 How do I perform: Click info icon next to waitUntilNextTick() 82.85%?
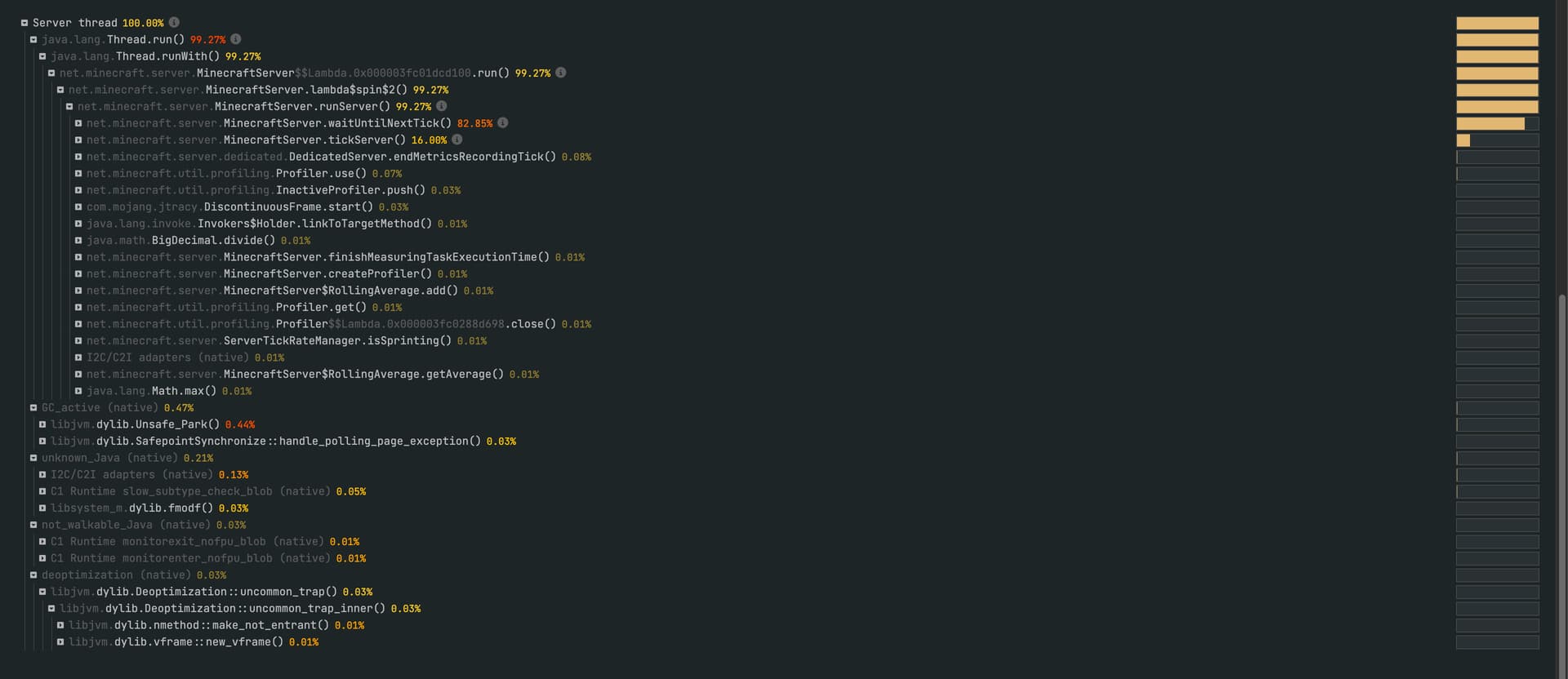pyautogui.click(x=503, y=123)
